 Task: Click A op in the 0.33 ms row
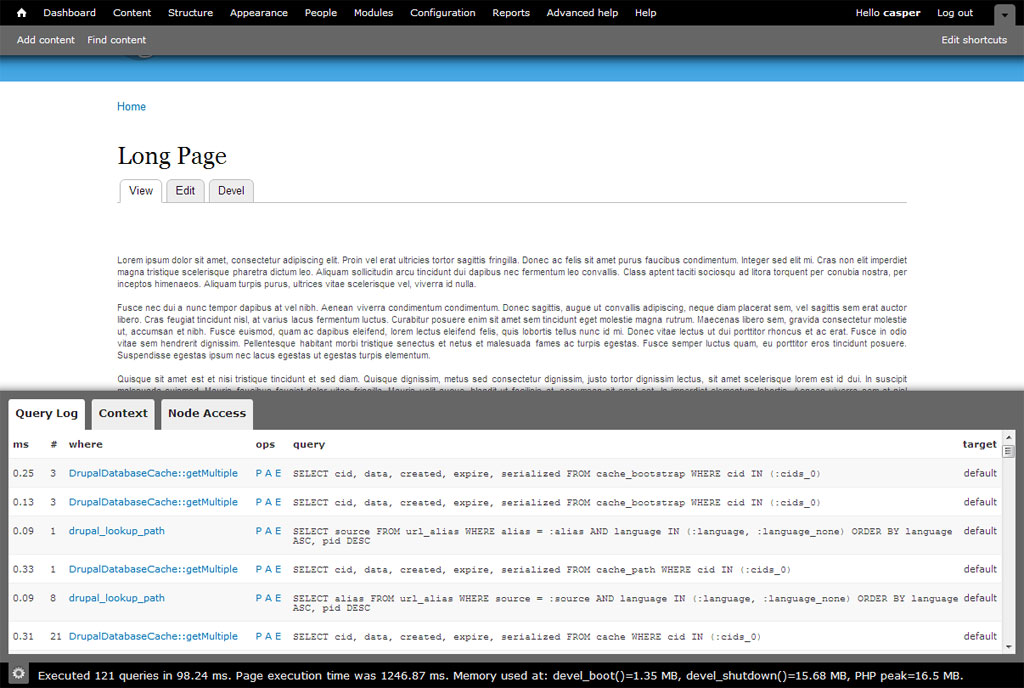click(x=268, y=569)
